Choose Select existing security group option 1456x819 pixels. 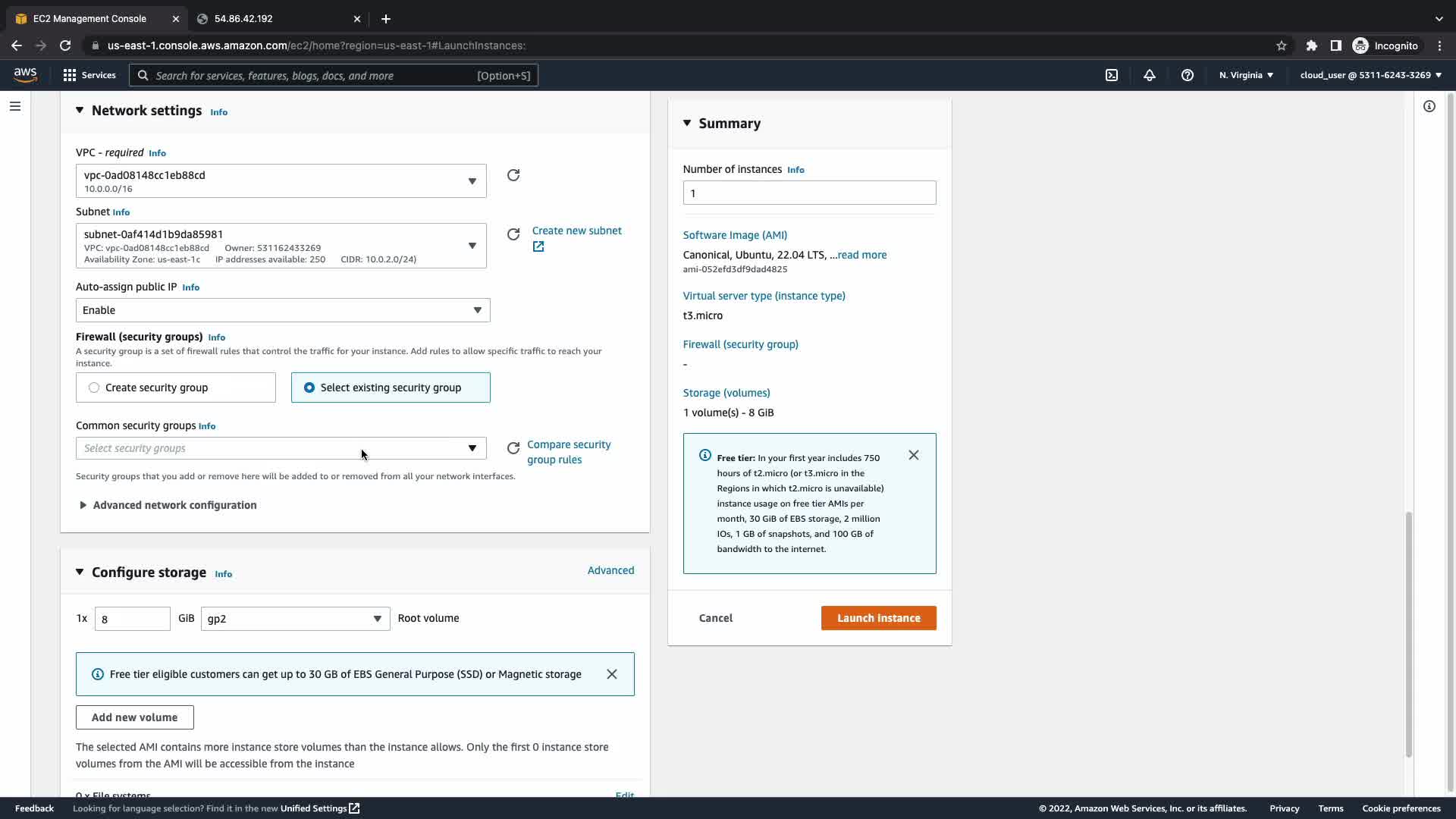309,388
